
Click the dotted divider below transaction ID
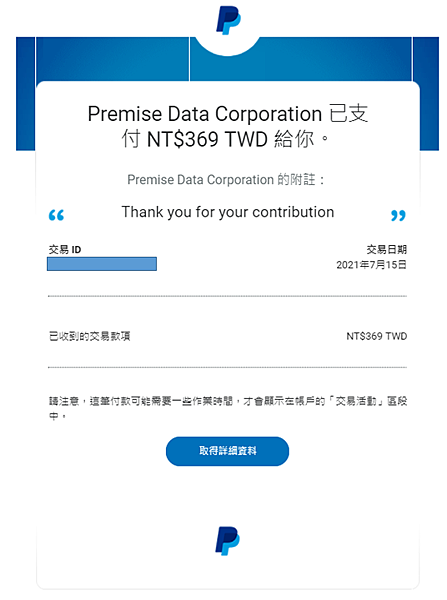(x=227, y=296)
